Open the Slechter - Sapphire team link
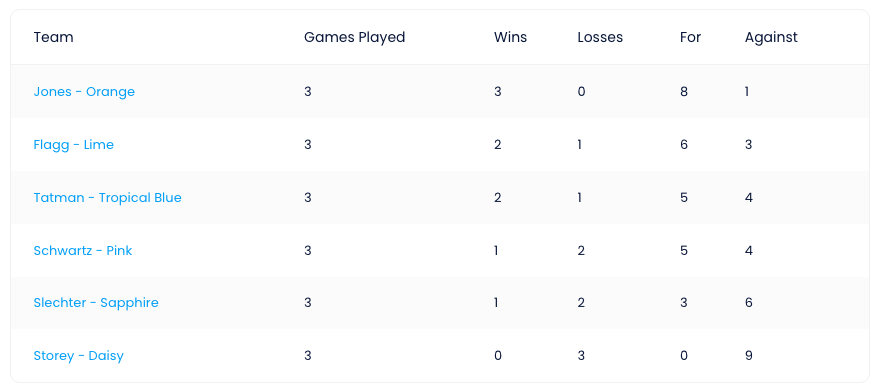Viewport: 882px width, 392px height. [96, 303]
